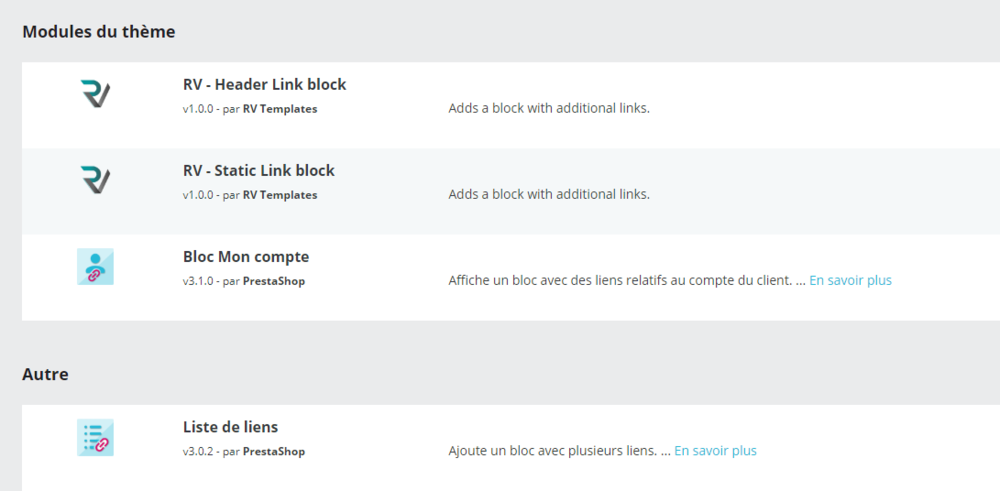Image resolution: width=1000 pixels, height=491 pixels.
Task: Open En savoir plus for Liste de liens
Action: 715,452
